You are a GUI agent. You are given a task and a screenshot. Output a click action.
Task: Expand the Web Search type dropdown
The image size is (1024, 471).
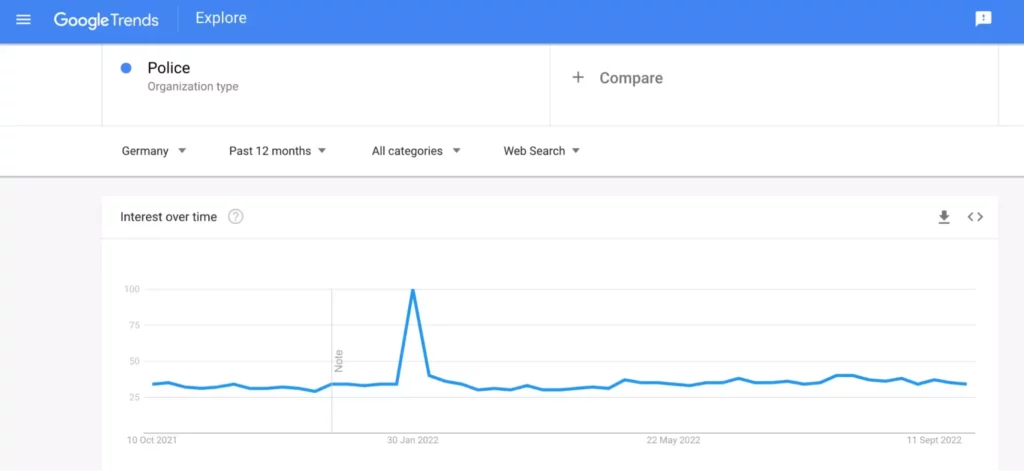[541, 151]
